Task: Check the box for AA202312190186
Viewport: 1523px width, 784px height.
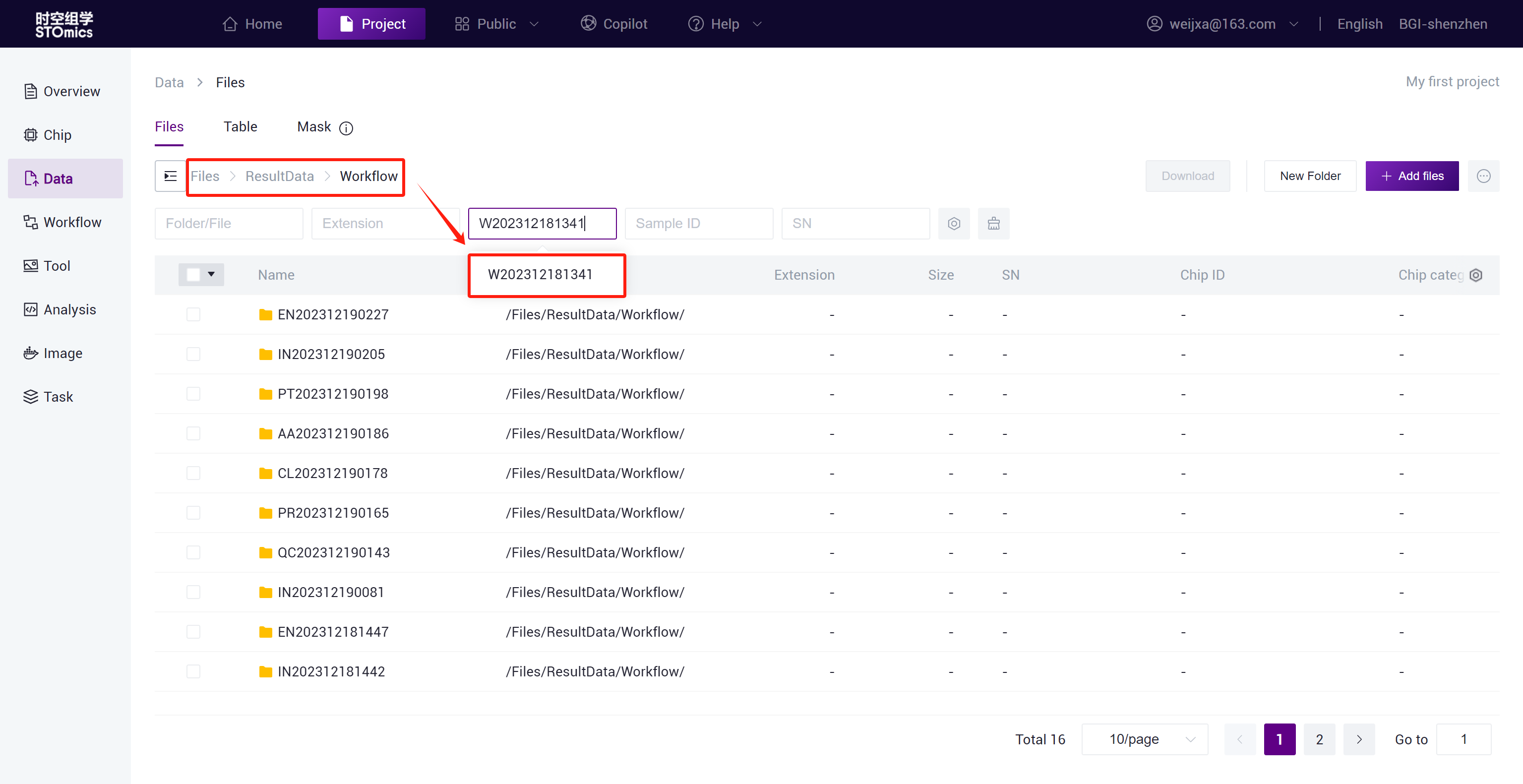Action: pos(193,433)
